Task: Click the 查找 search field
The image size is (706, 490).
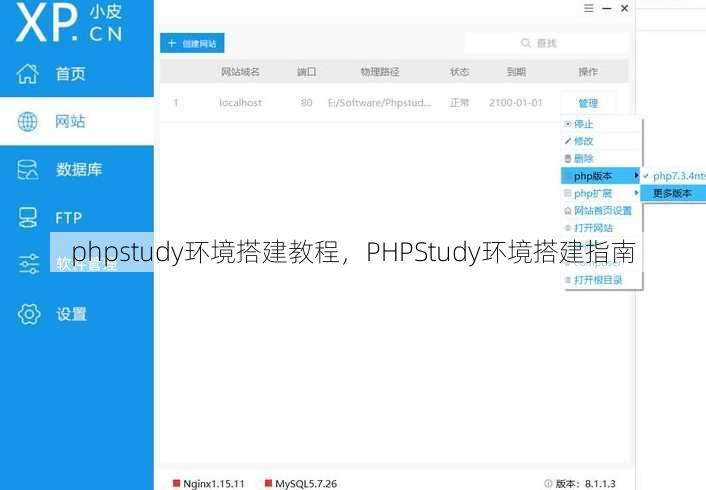Action: click(x=546, y=43)
